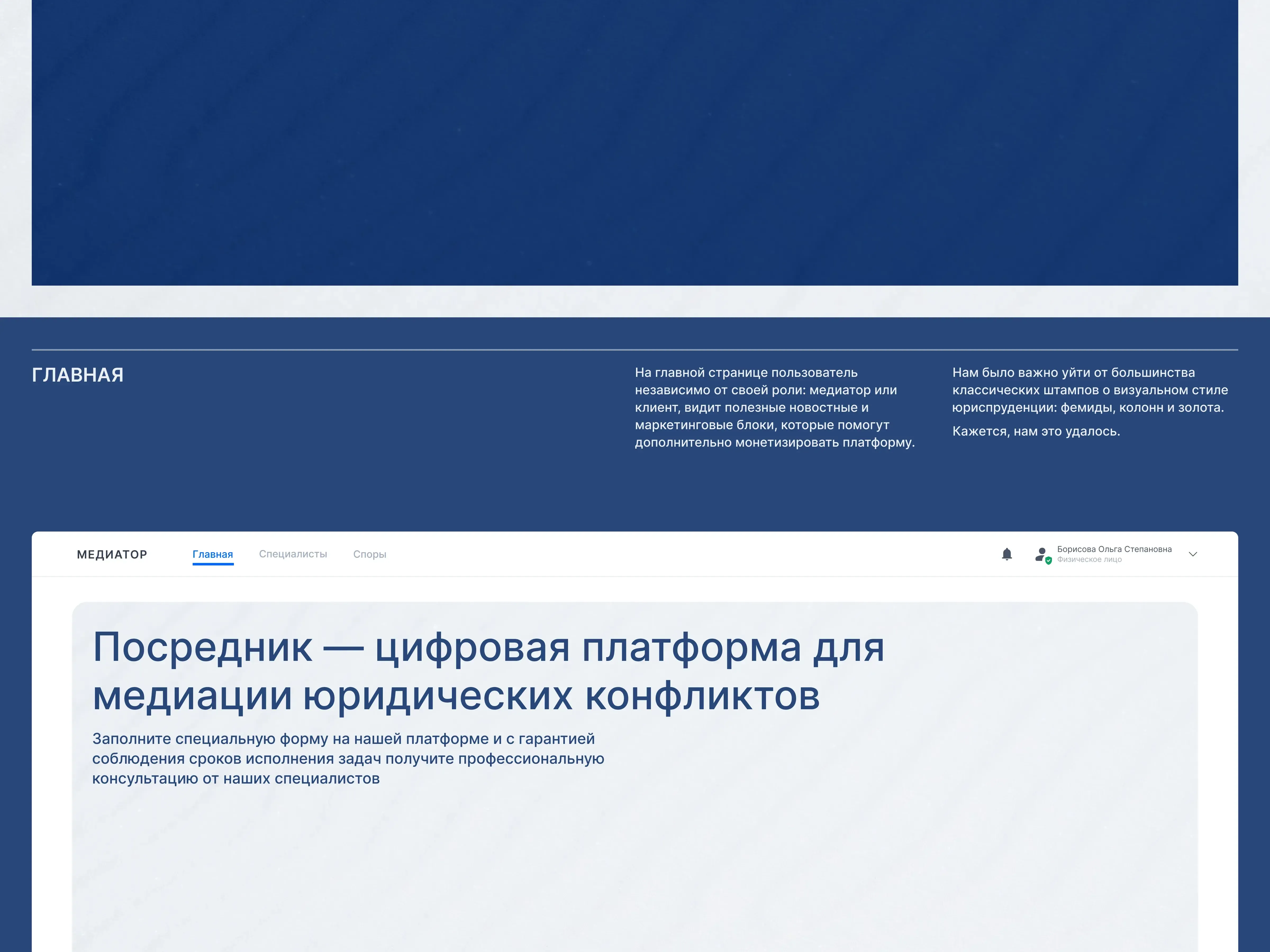Click the МЕДИАТОР logo
1270x952 pixels.
pyautogui.click(x=112, y=554)
